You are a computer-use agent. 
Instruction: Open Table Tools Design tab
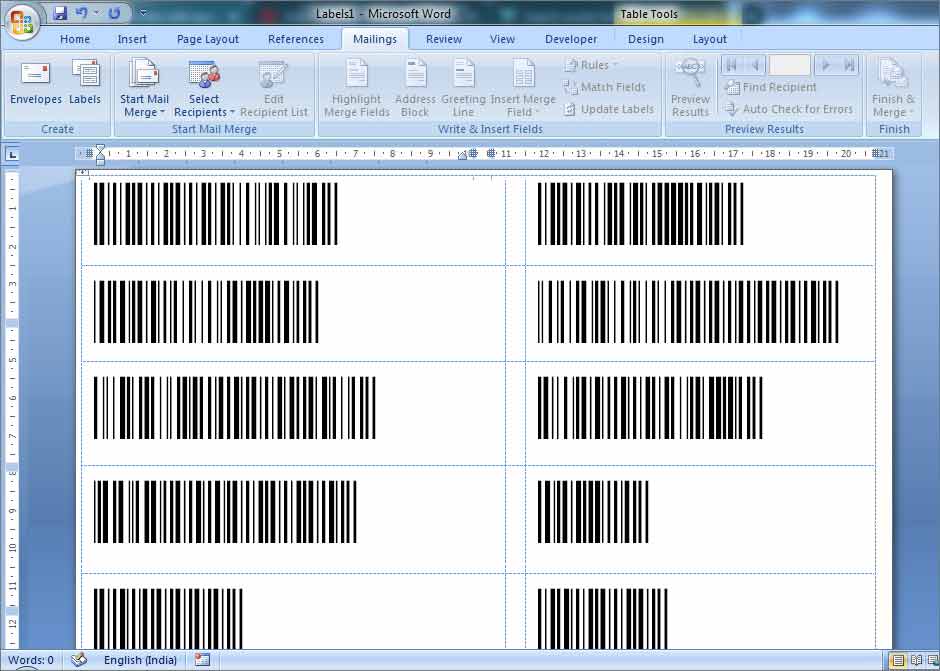(x=646, y=40)
